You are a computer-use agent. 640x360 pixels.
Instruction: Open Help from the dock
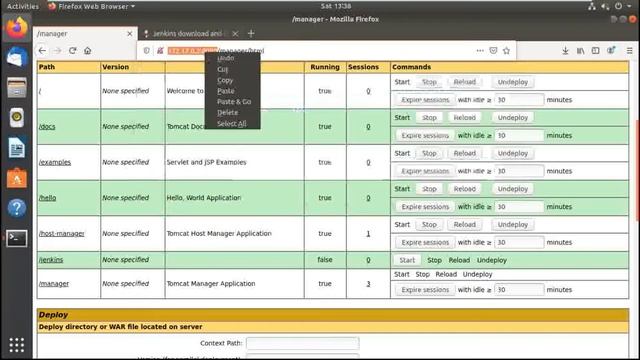tap(17, 208)
